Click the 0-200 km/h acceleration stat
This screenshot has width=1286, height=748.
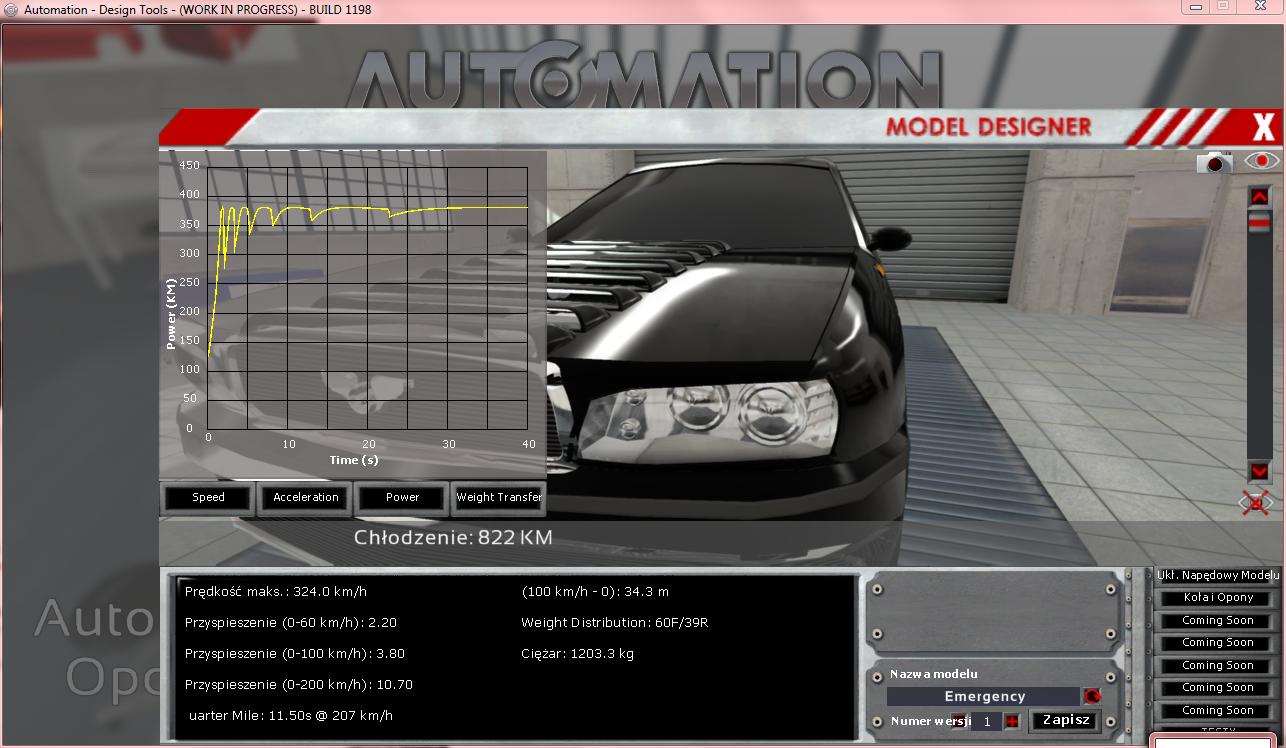coord(299,685)
